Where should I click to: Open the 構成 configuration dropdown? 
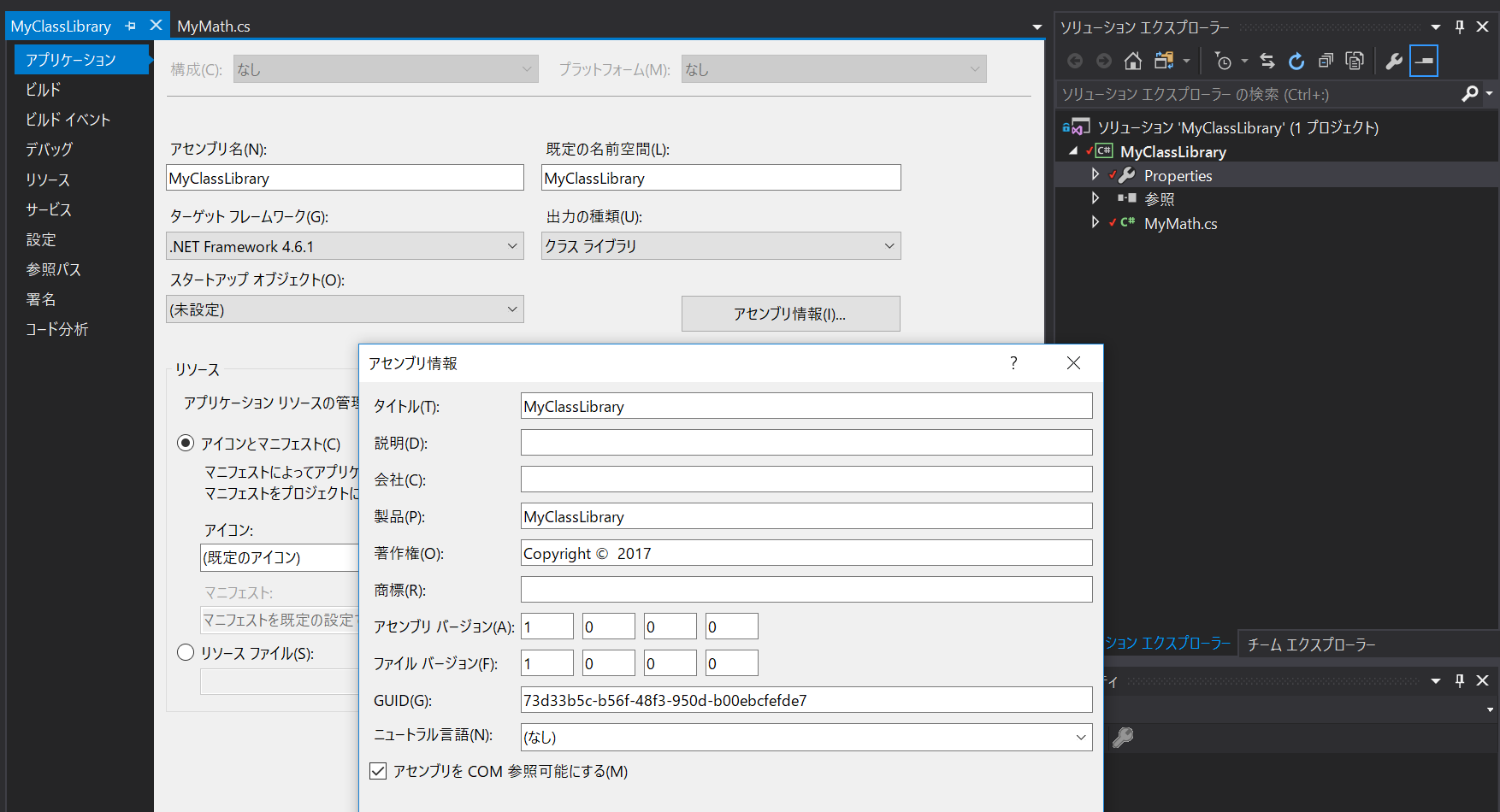[x=386, y=69]
